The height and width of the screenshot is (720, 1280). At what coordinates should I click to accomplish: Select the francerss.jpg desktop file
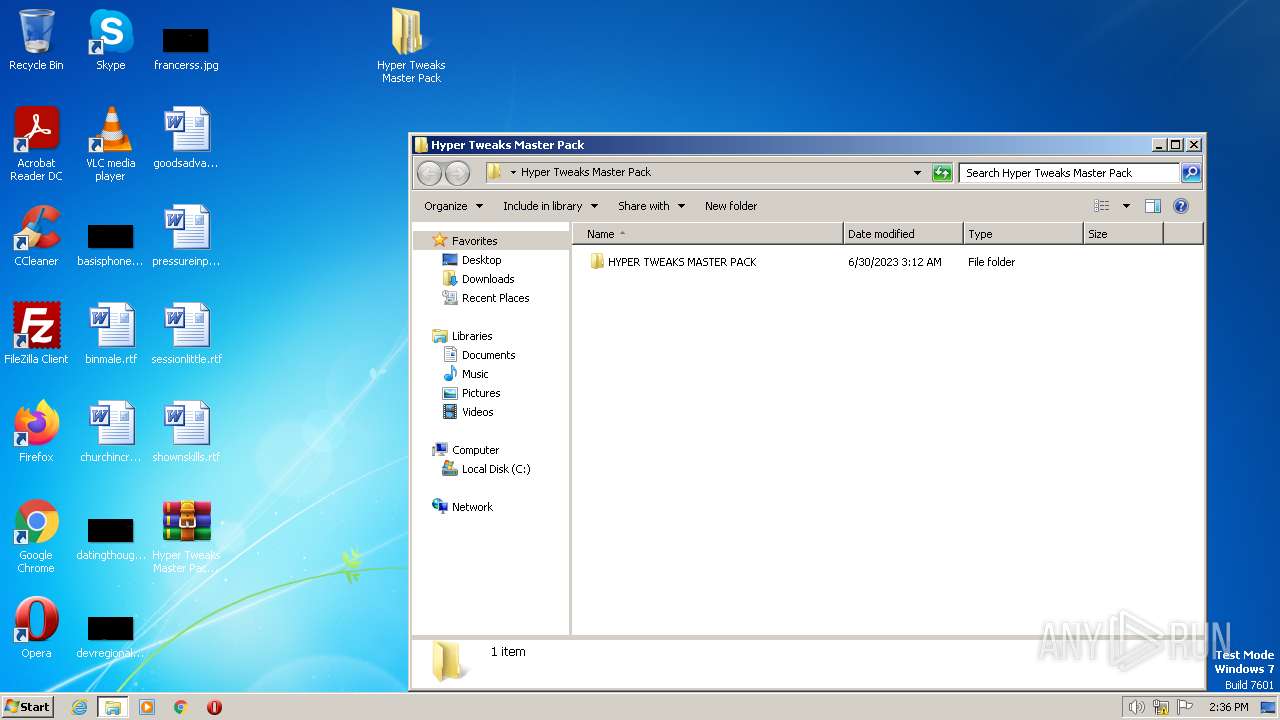[186, 48]
